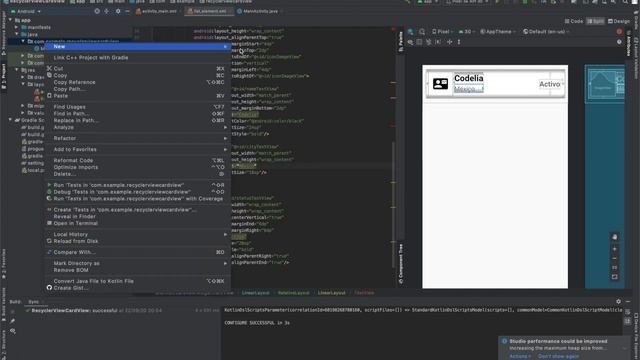Expand Mark Directory as submenu
This screenshot has width=640, height=360.
[x=138, y=263]
